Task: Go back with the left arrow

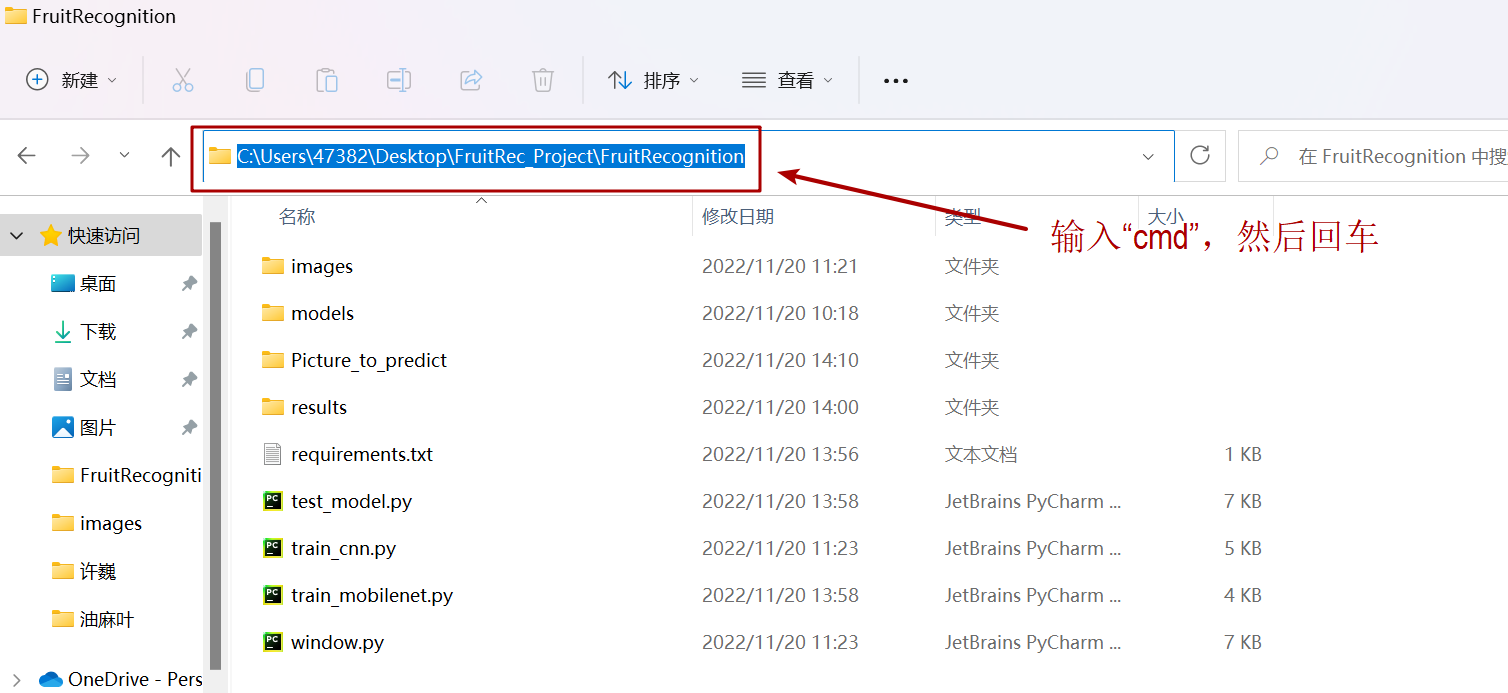Action: (x=27, y=155)
